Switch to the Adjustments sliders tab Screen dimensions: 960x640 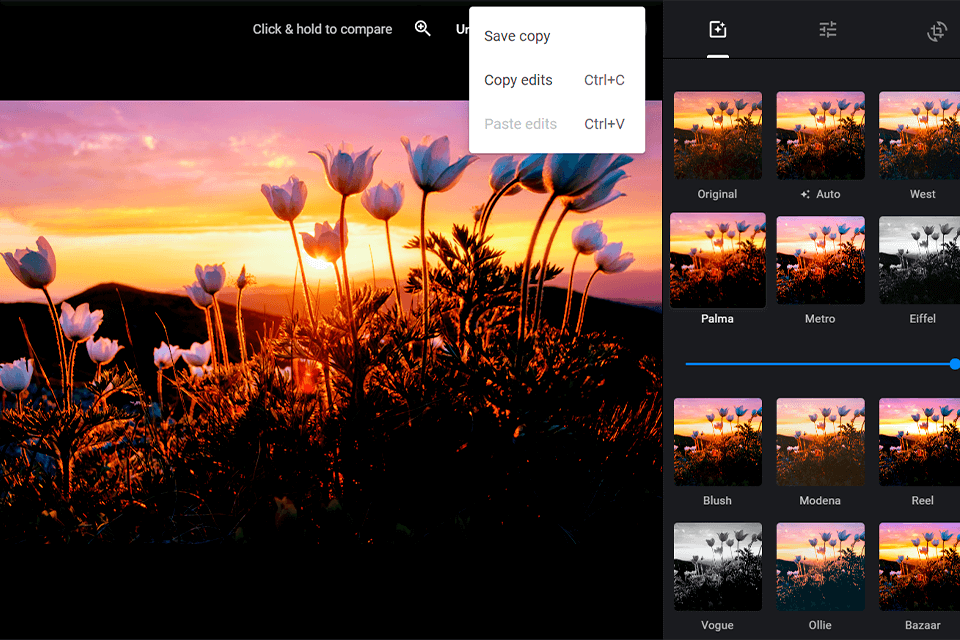[828, 29]
